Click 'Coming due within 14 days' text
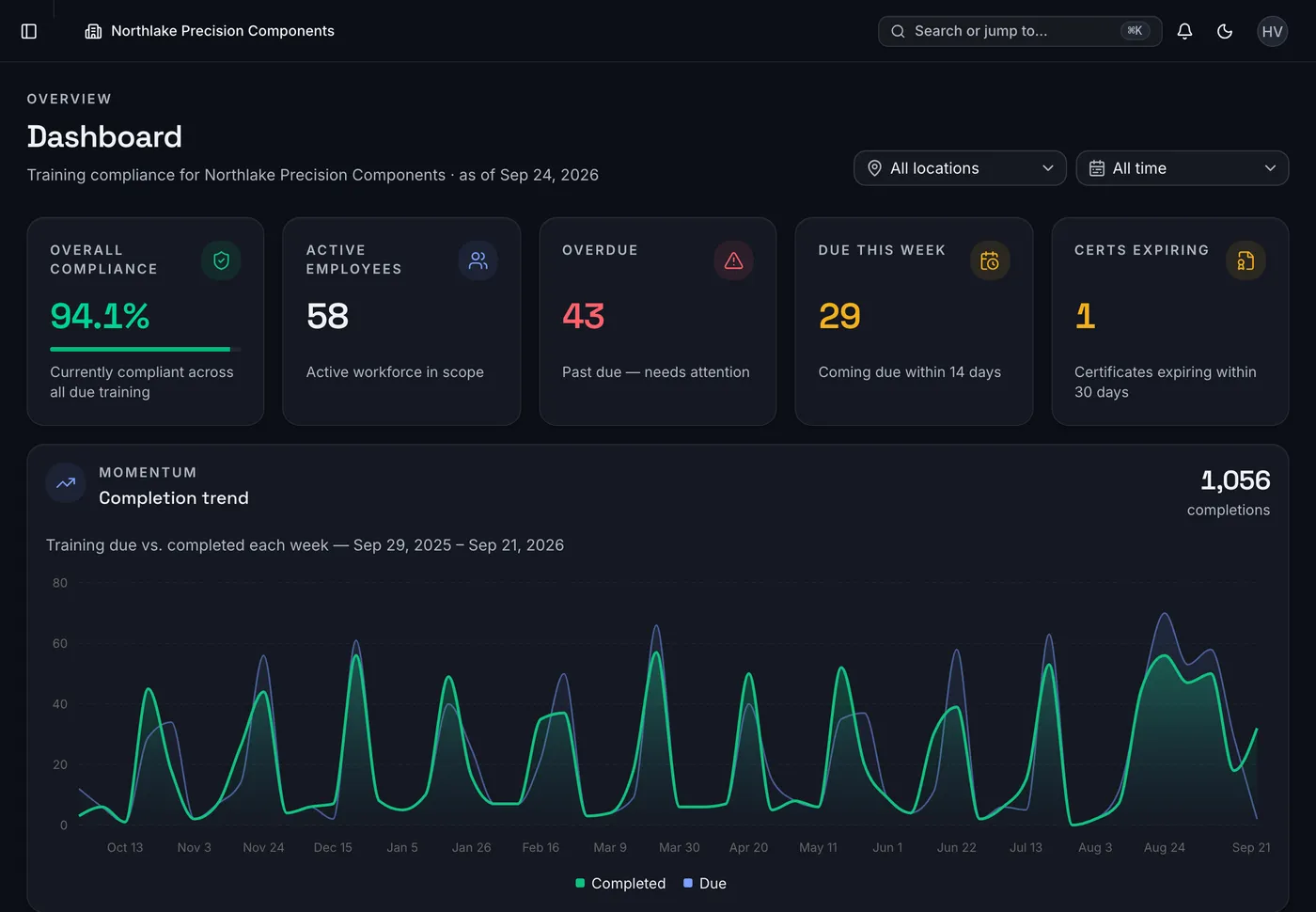Image resolution: width=1316 pixels, height=912 pixels. point(910,372)
